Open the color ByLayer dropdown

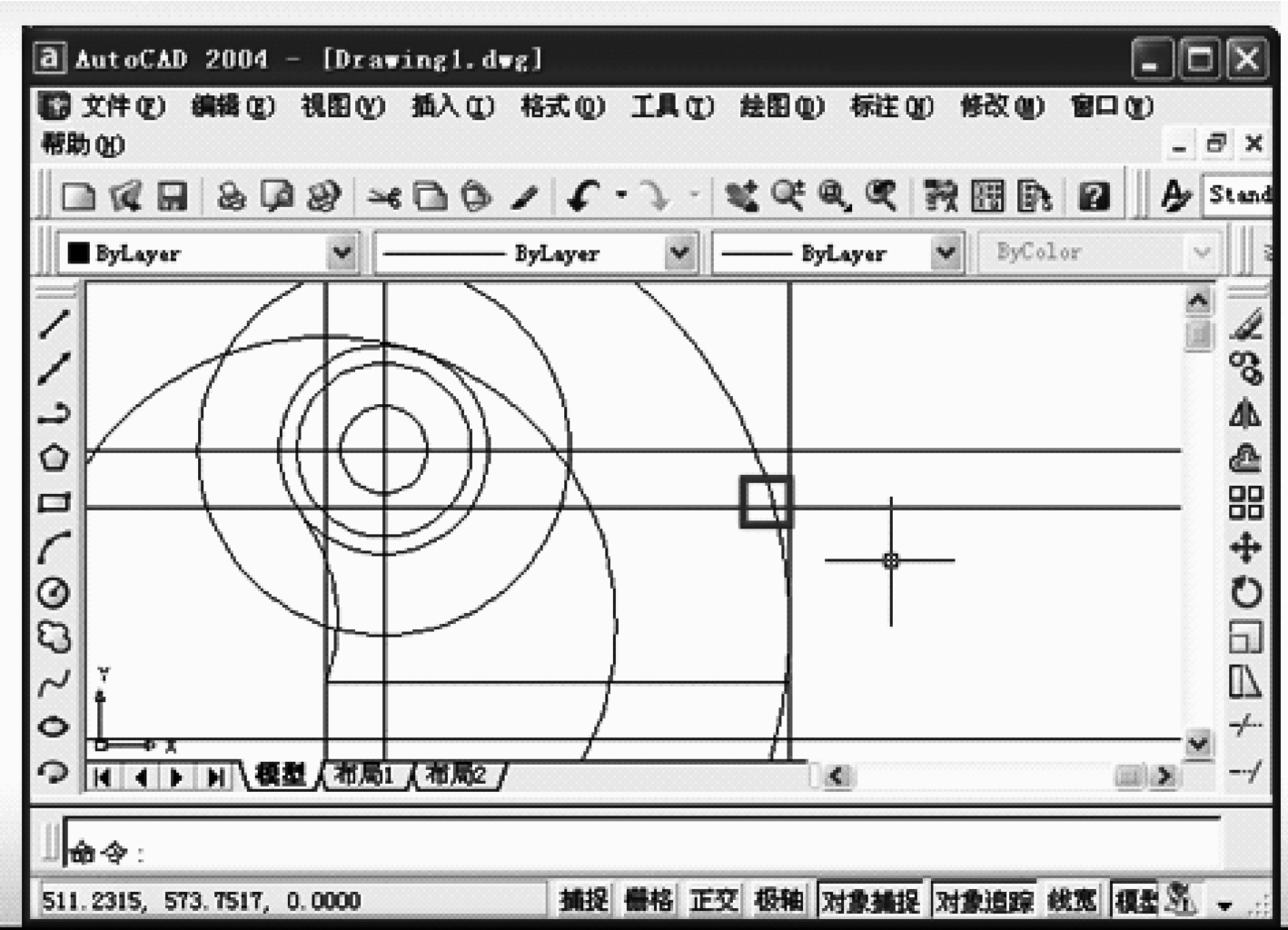342,252
